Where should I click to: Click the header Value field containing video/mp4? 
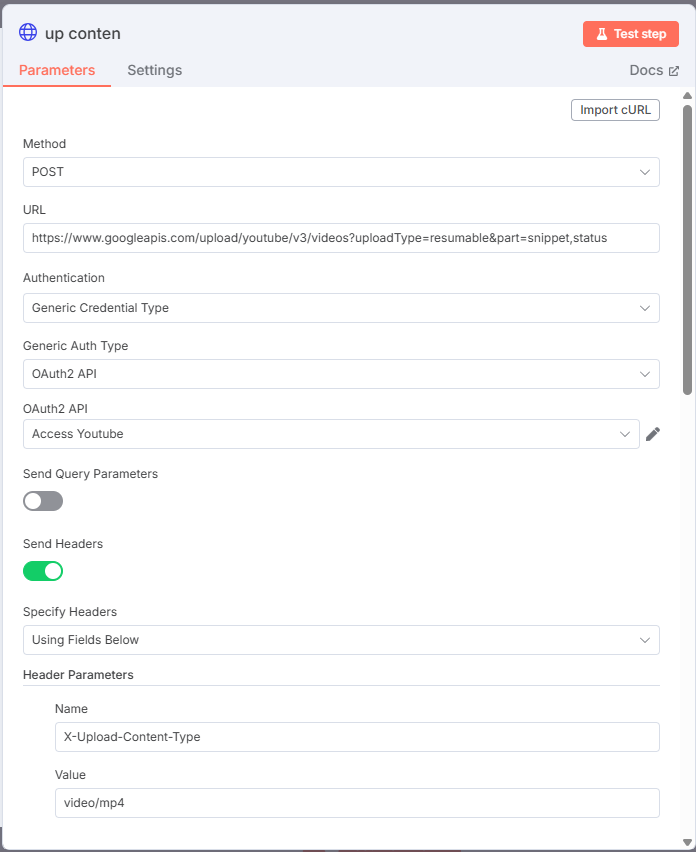pos(357,803)
